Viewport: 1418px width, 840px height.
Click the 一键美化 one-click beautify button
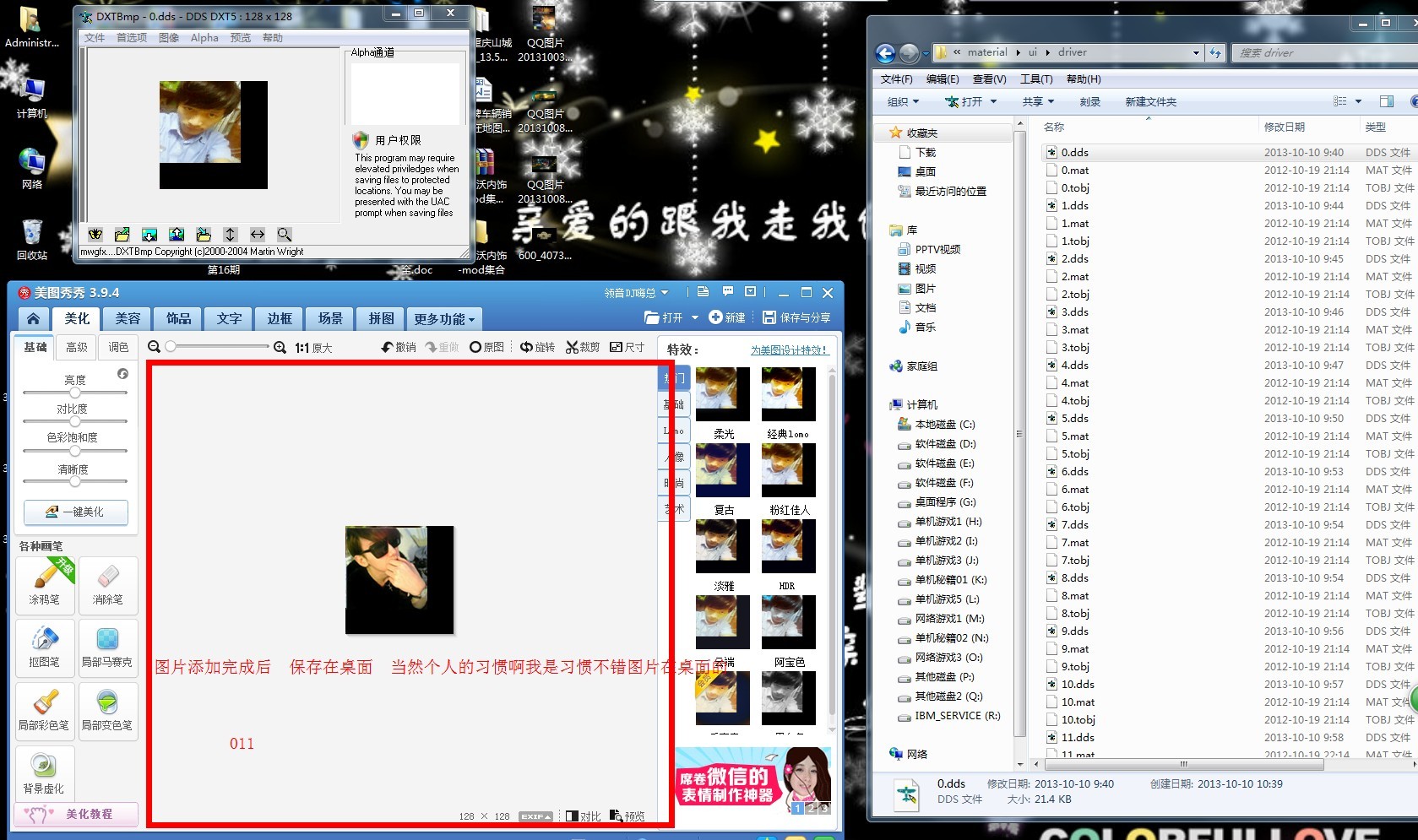pos(76,512)
